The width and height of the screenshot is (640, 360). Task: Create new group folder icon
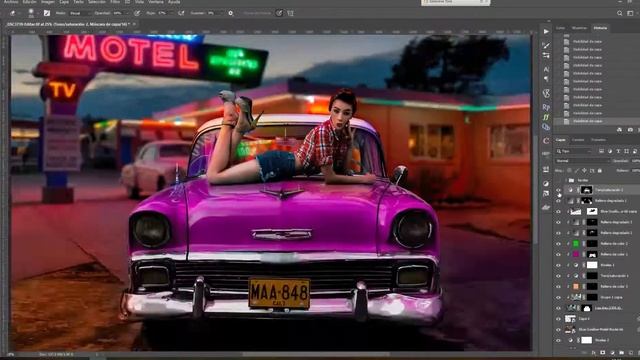[622, 352]
